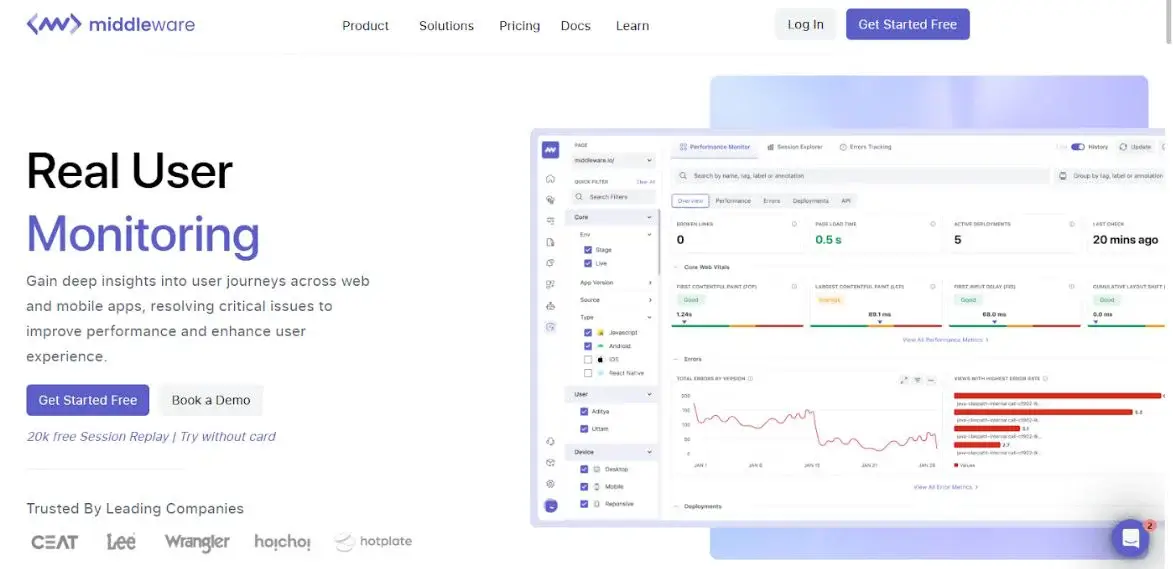Uncheck the Uttam user checkbox
The height and width of the screenshot is (569, 1173).
click(584, 429)
